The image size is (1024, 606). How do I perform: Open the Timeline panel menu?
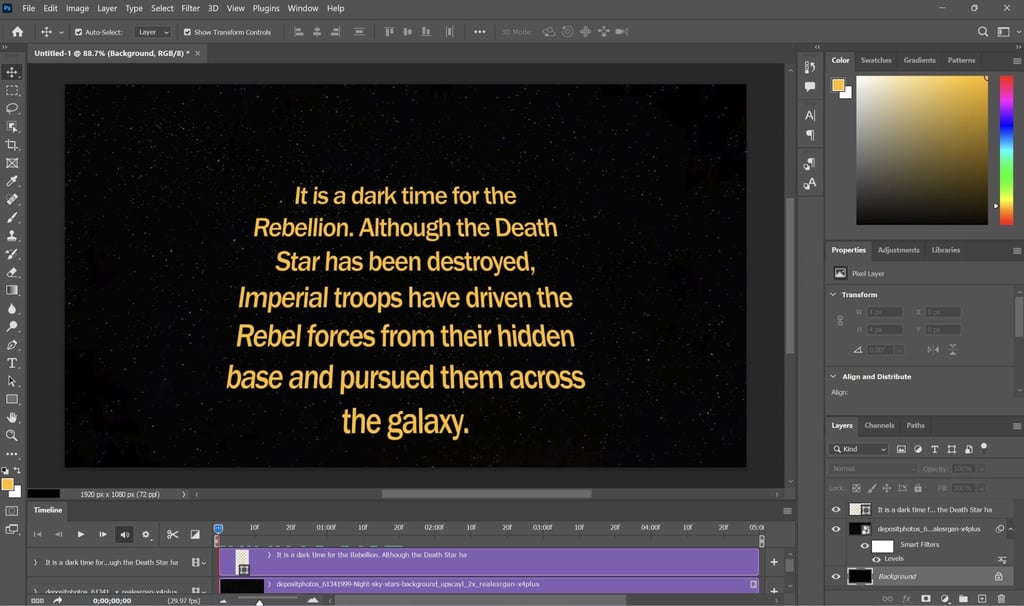coord(788,511)
